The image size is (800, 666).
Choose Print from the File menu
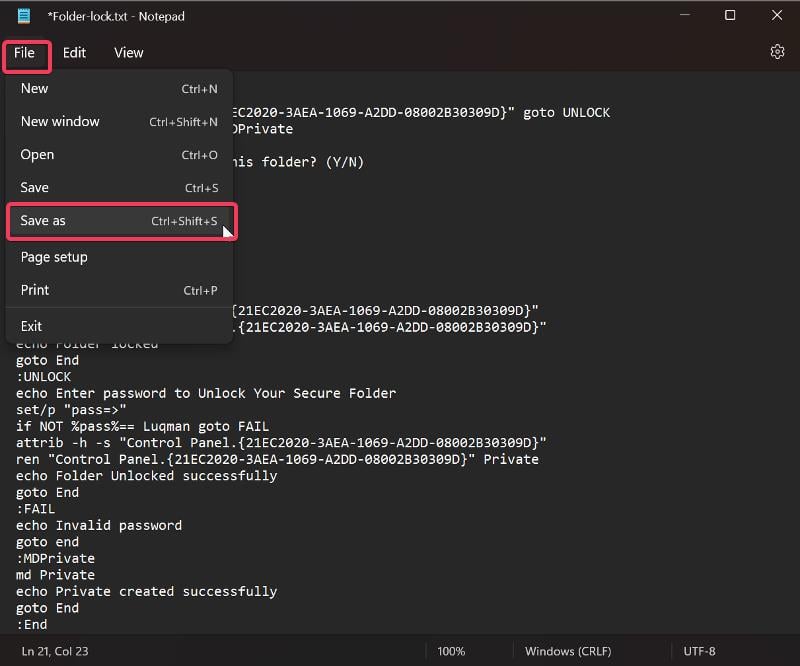pos(35,290)
